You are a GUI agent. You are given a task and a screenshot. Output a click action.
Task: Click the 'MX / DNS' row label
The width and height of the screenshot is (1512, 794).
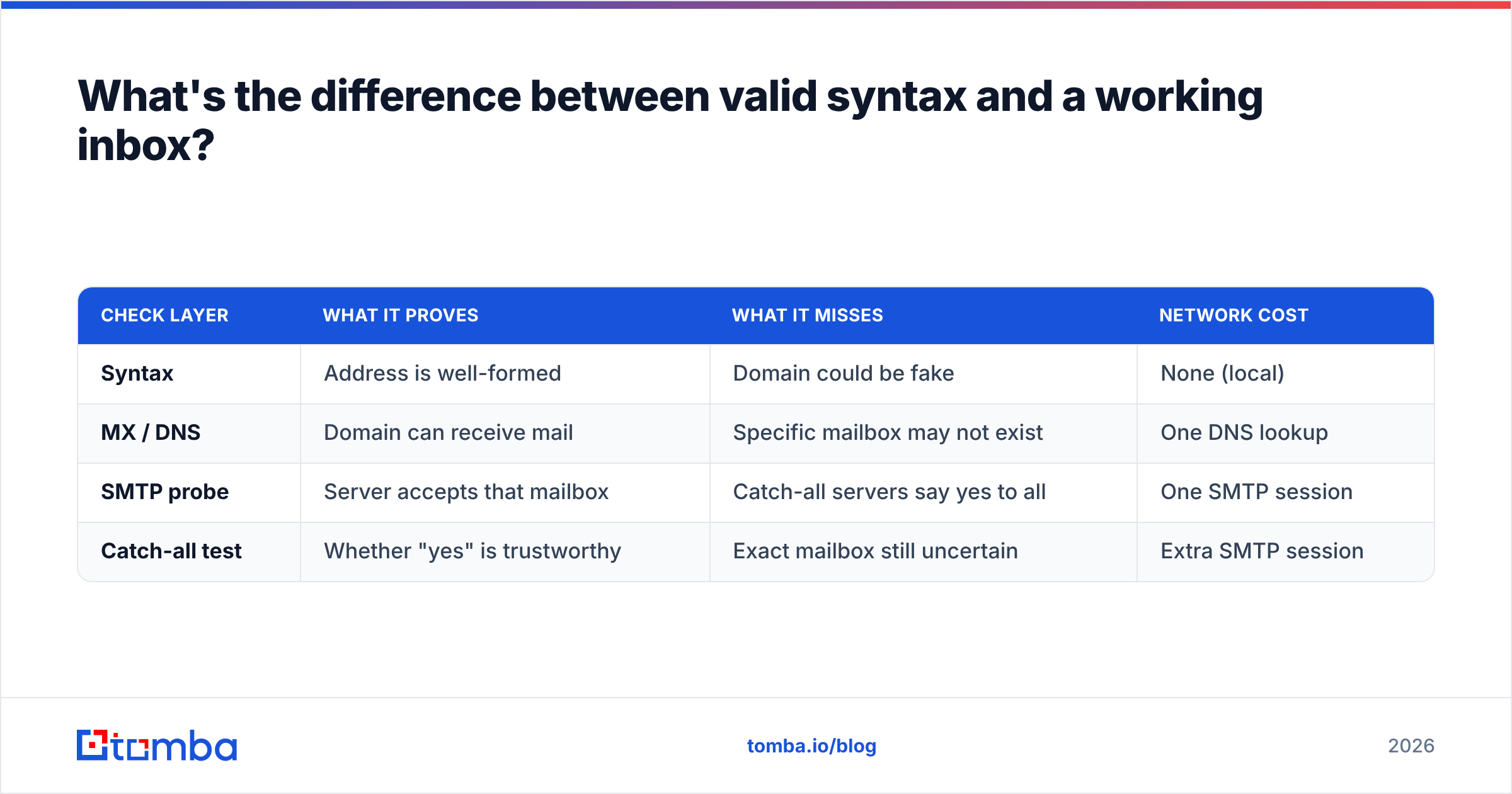pos(151,432)
